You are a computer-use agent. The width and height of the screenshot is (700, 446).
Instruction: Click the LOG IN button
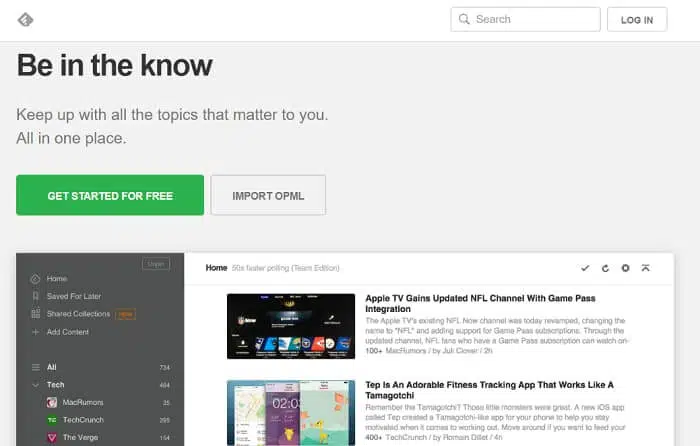click(637, 20)
